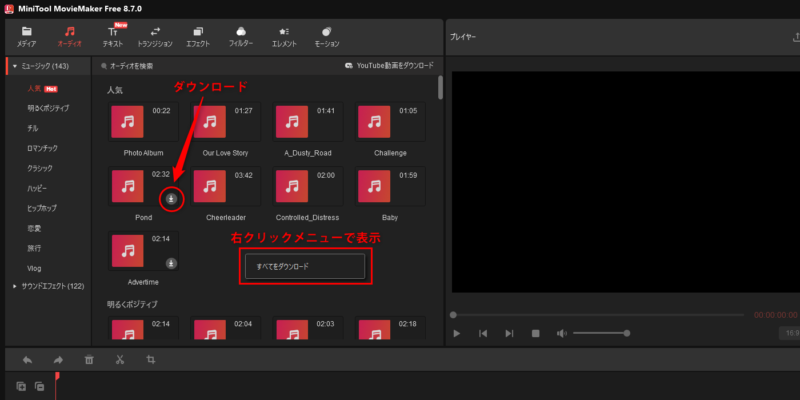
Task: Select the ヒップホップ category
Action: [x=42, y=209]
